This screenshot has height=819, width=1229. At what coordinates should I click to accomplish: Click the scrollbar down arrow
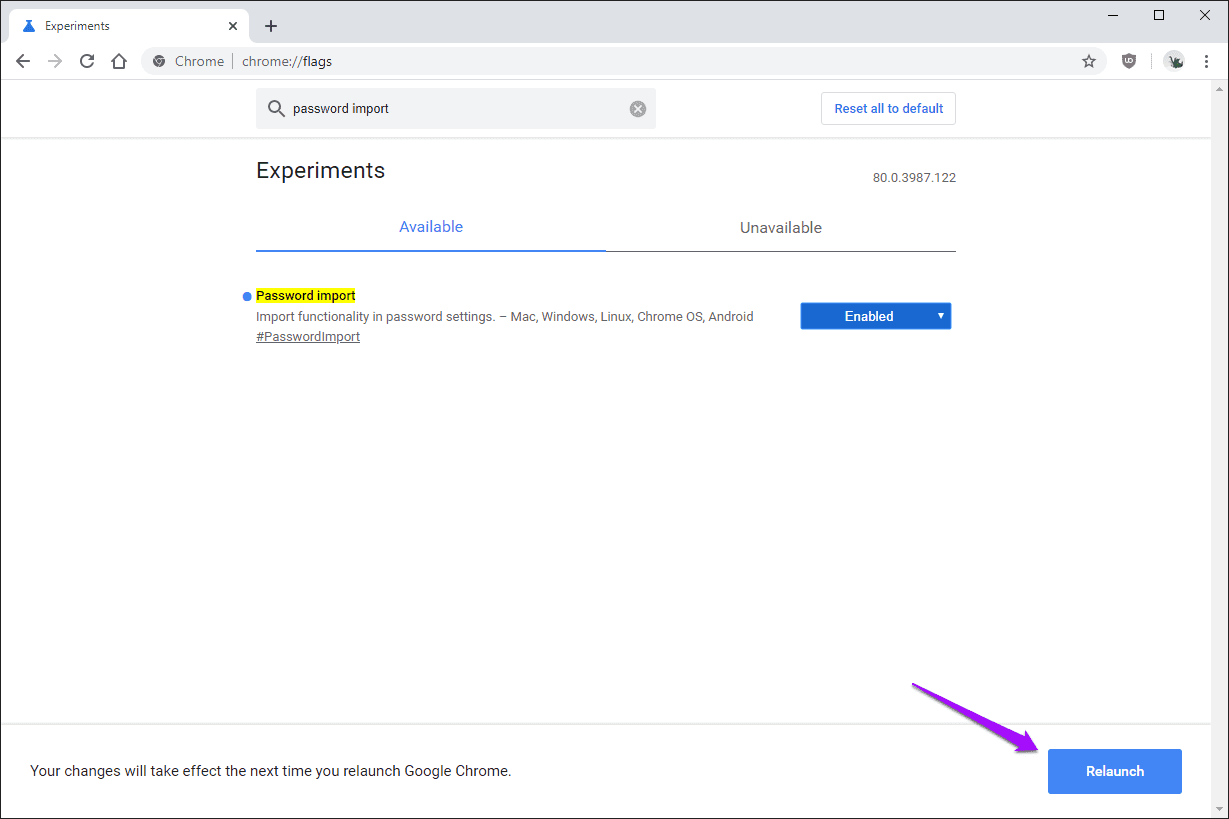tap(1218, 808)
